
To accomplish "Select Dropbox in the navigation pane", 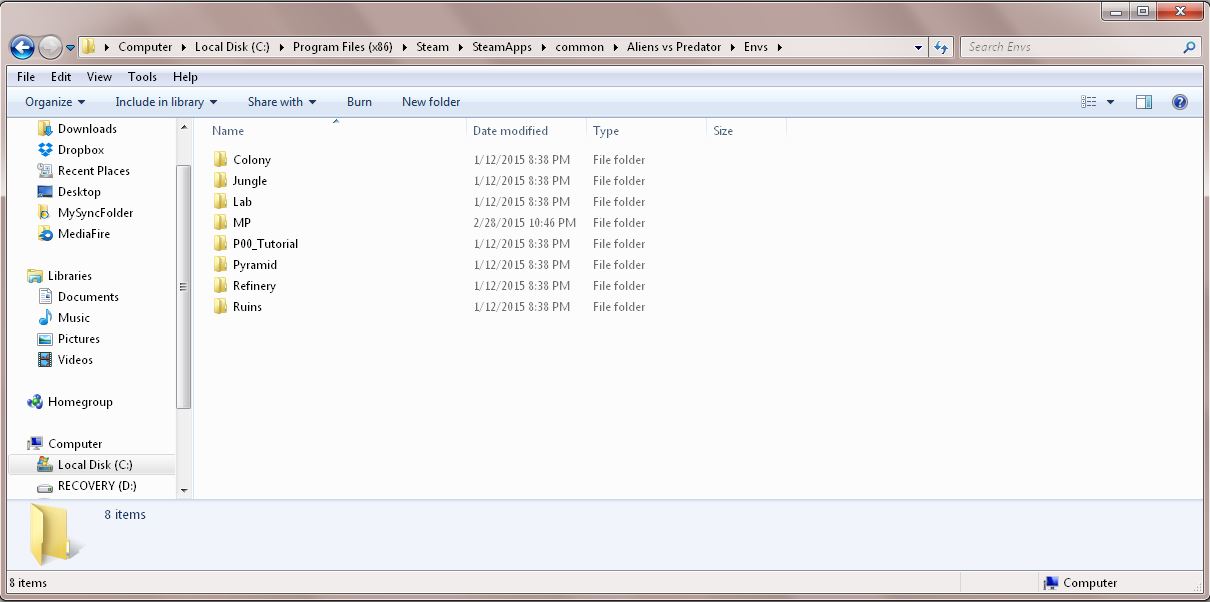I will pos(81,150).
